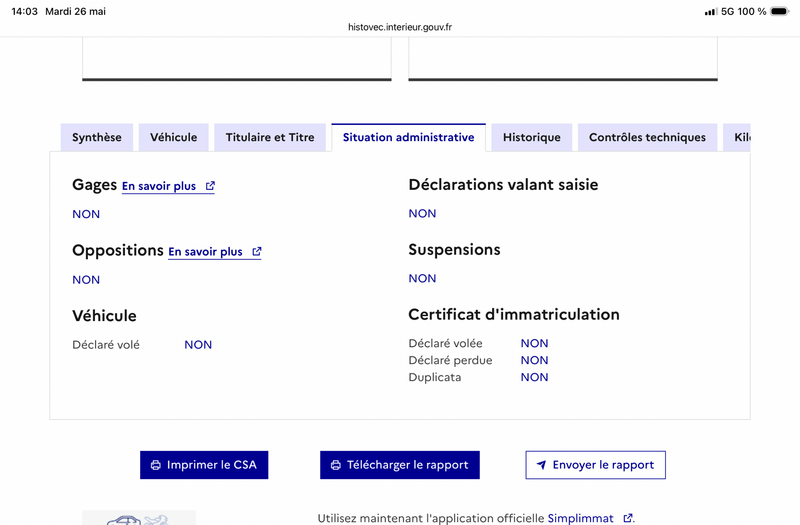Select the Titulaire et Titre tab
The image size is (800, 525).
point(270,137)
